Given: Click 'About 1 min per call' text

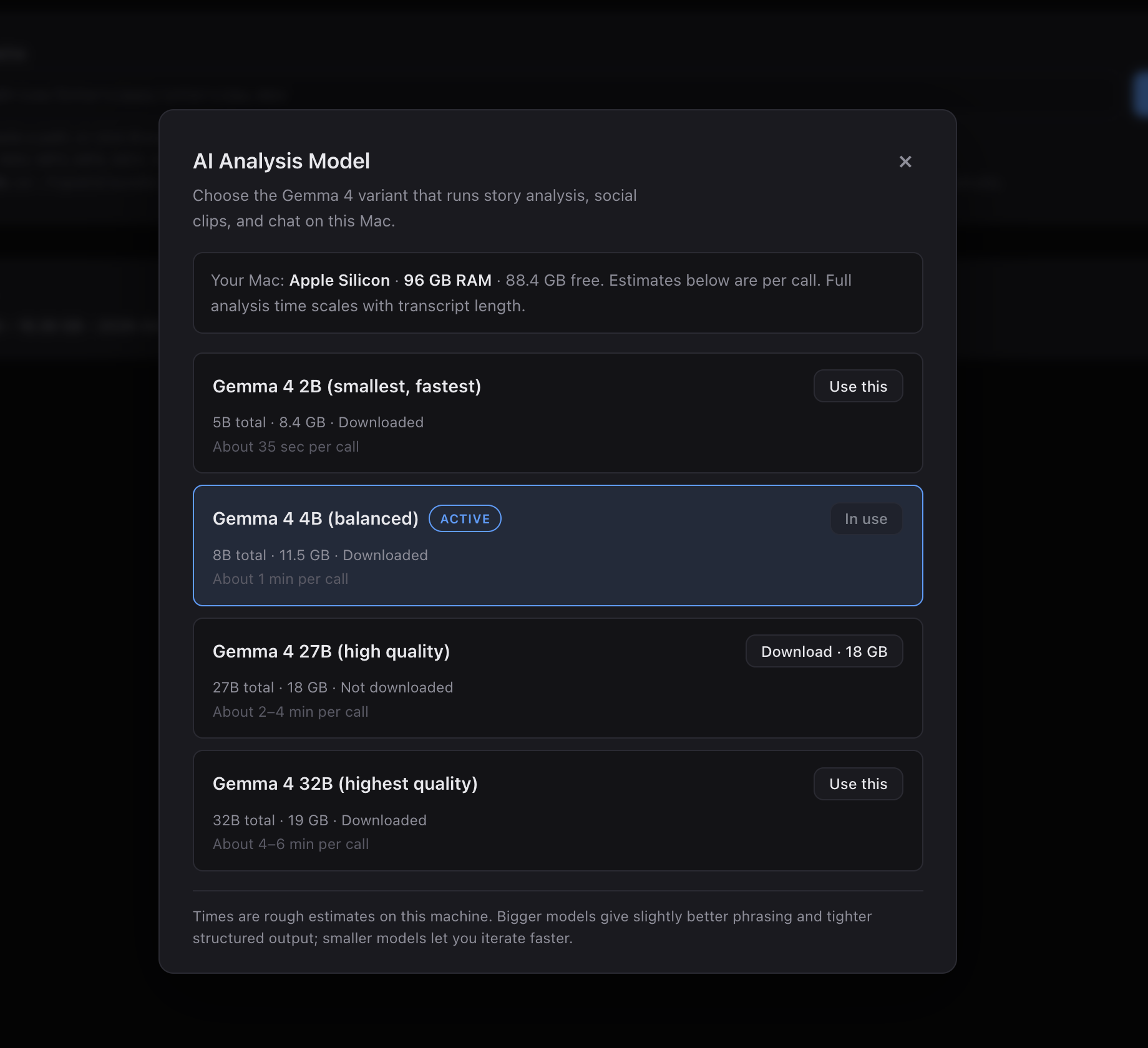Looking at the screenshot, I should click(x=281, y=579).
